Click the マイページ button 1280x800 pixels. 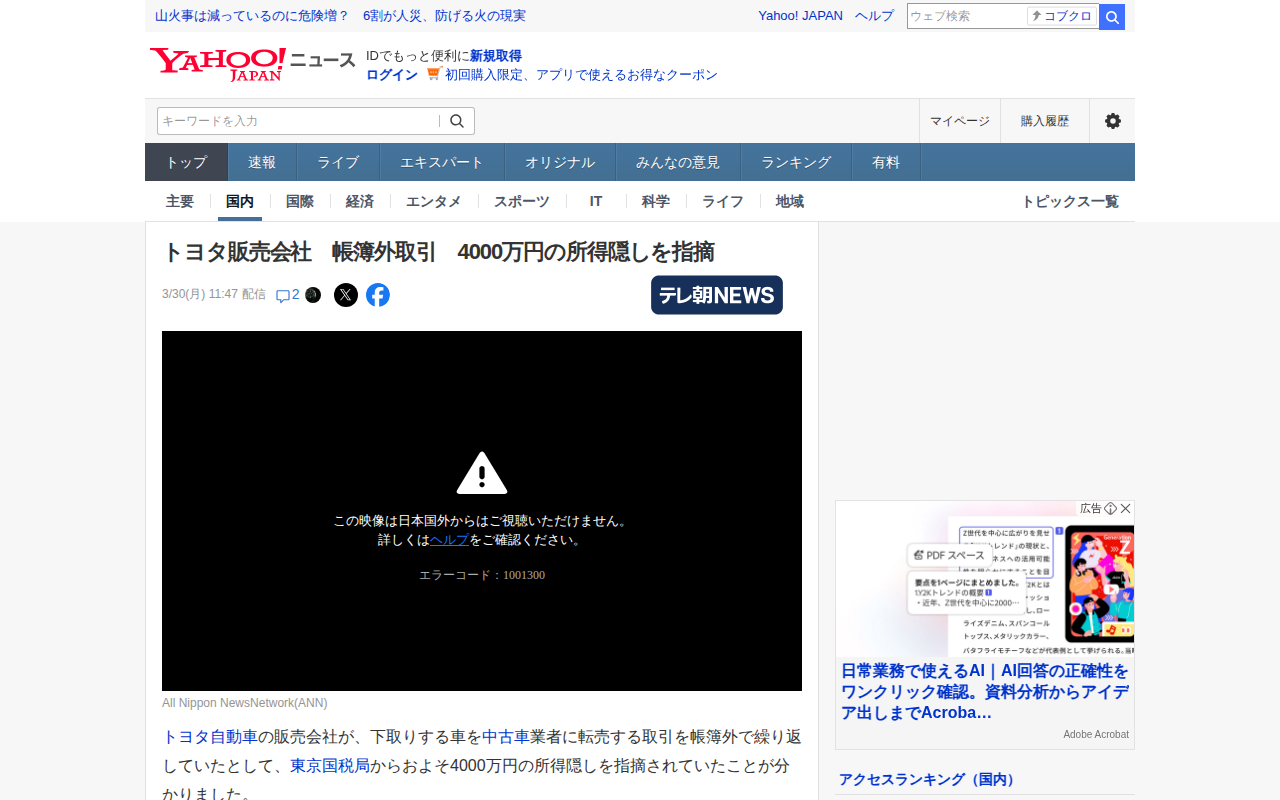pos(959,121)
